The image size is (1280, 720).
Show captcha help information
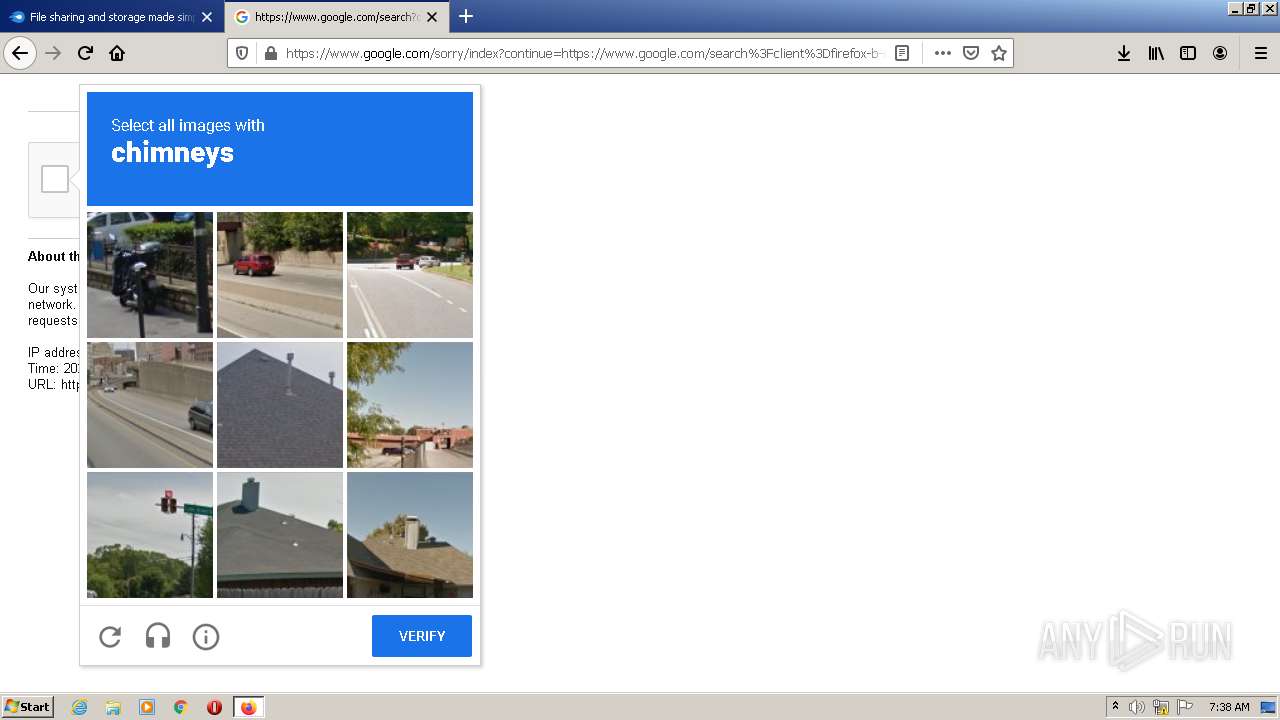tap(206, 636)
